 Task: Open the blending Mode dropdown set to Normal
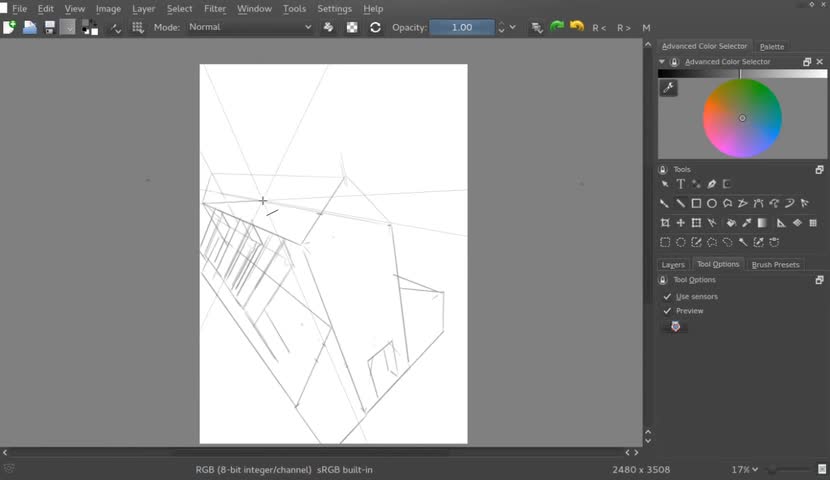[x=250, y=27]
